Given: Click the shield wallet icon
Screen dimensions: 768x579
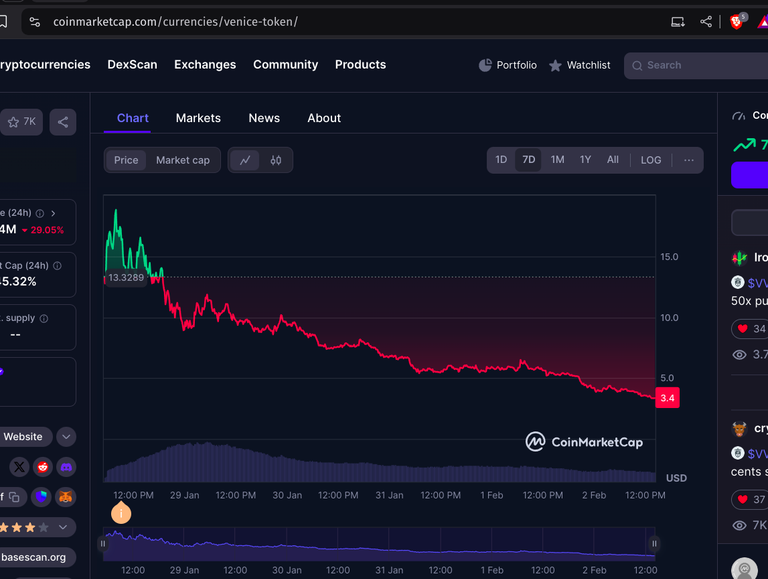Looking at the screenshot, I should pos(42,497).
